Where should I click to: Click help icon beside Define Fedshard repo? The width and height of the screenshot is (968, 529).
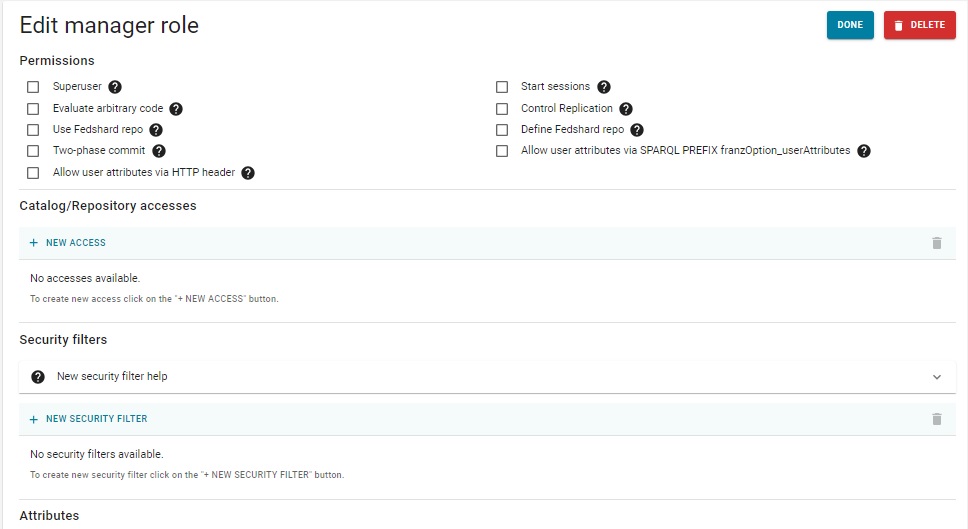pos(637,130)
